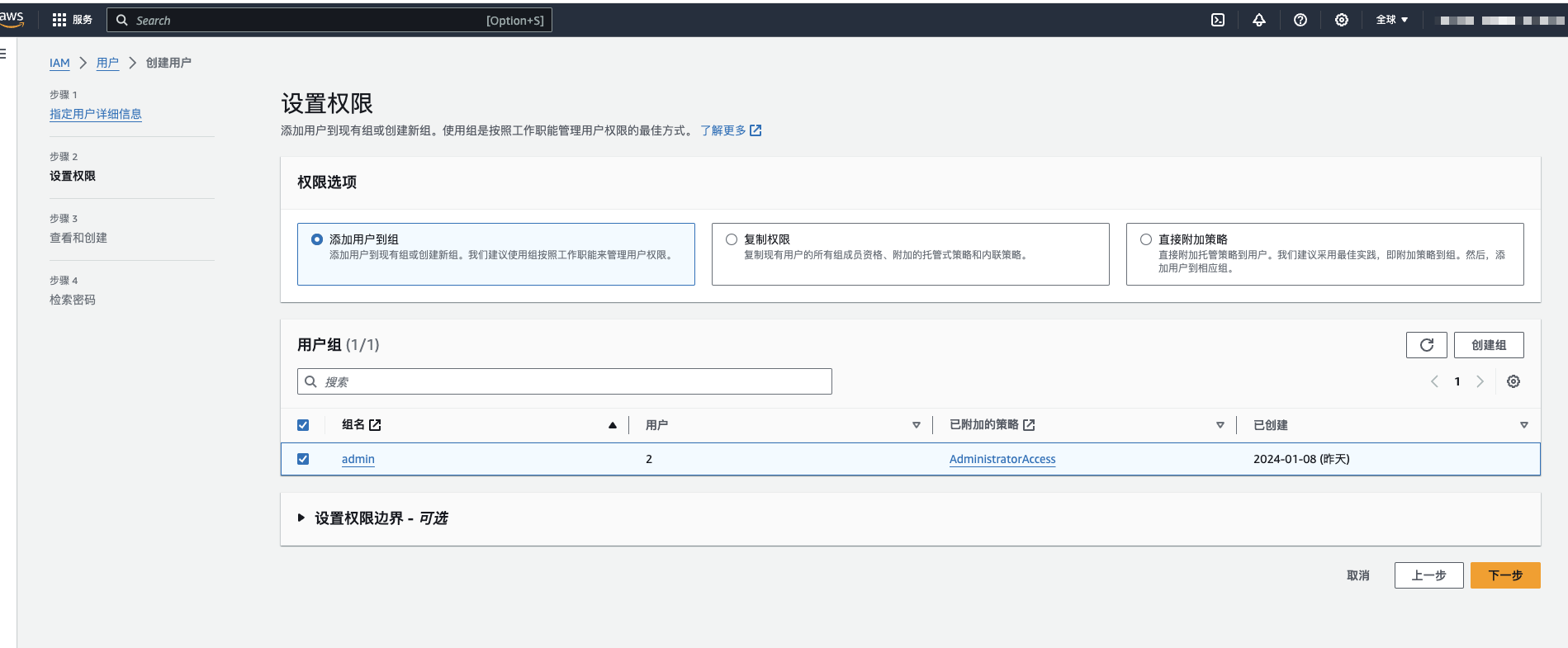Open the settings gear in top bar

1342,20
